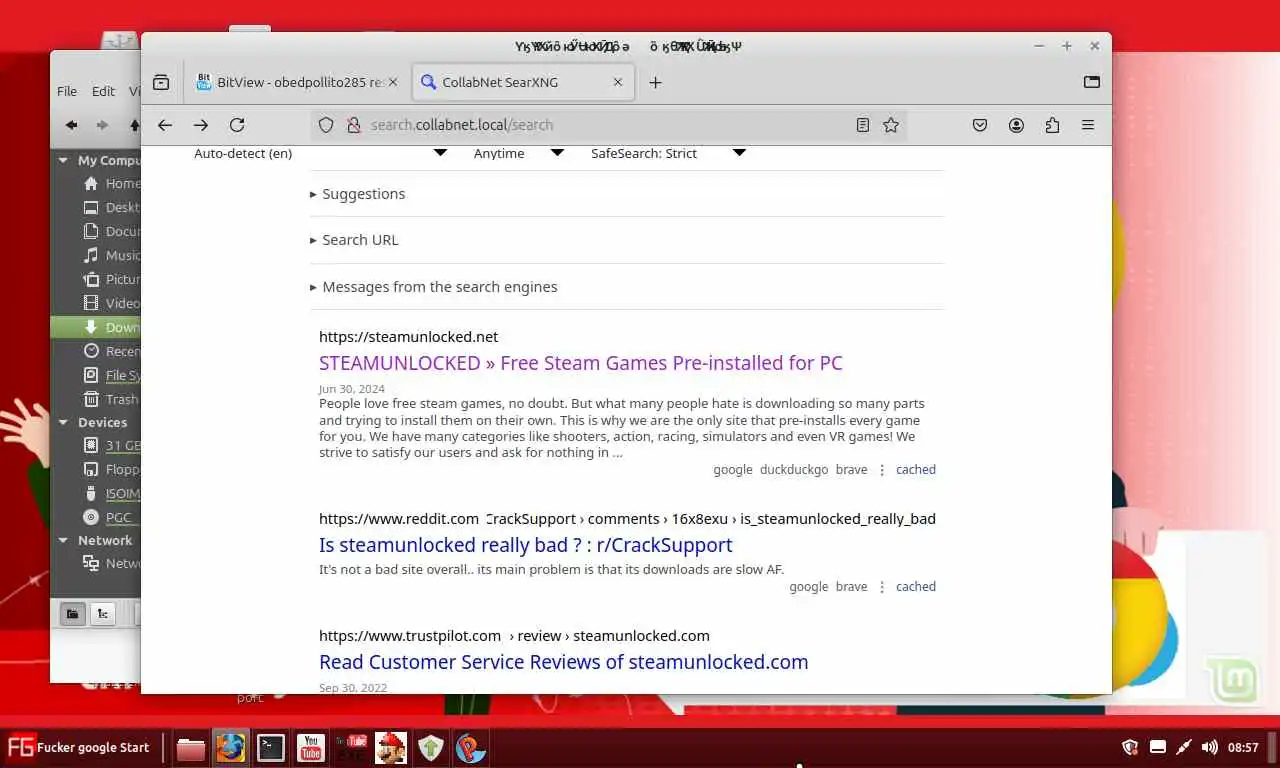Expand the Search URL section
This screenshot has width=1280, height=768.
click(x=354, y=240)
